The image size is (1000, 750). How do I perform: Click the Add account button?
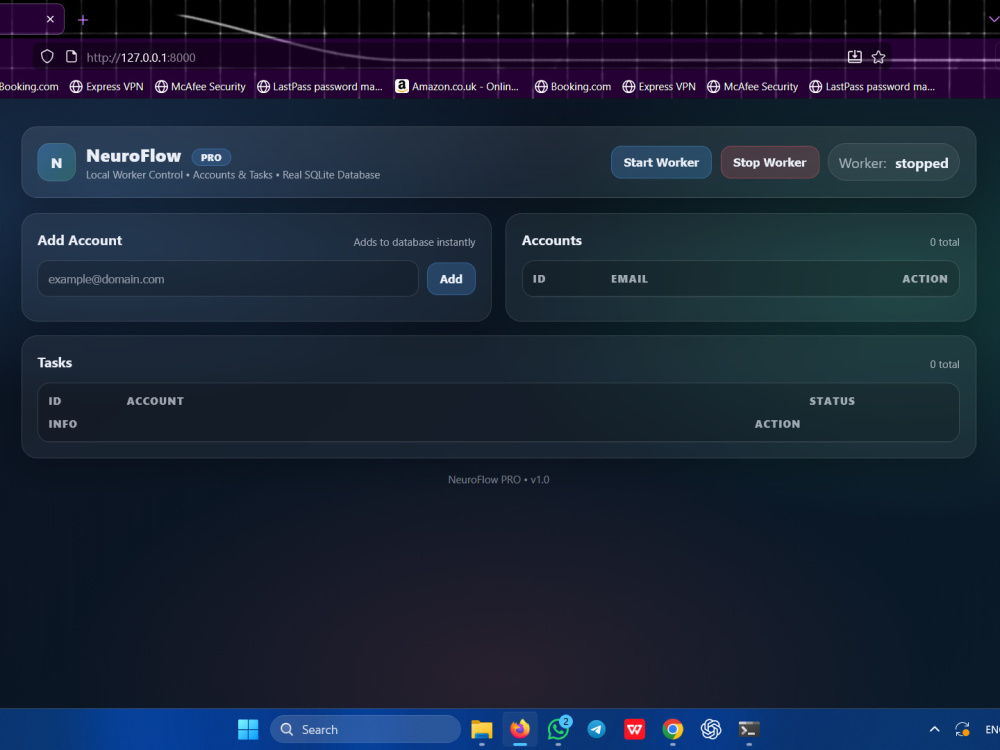(451, 279)
